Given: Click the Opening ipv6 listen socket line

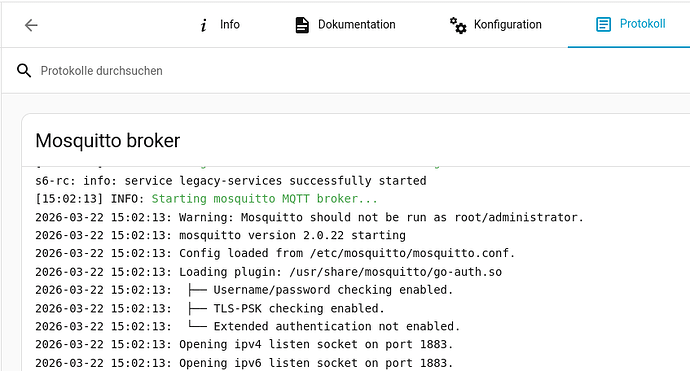Looking at the screenshot, I should pos(244,363).
